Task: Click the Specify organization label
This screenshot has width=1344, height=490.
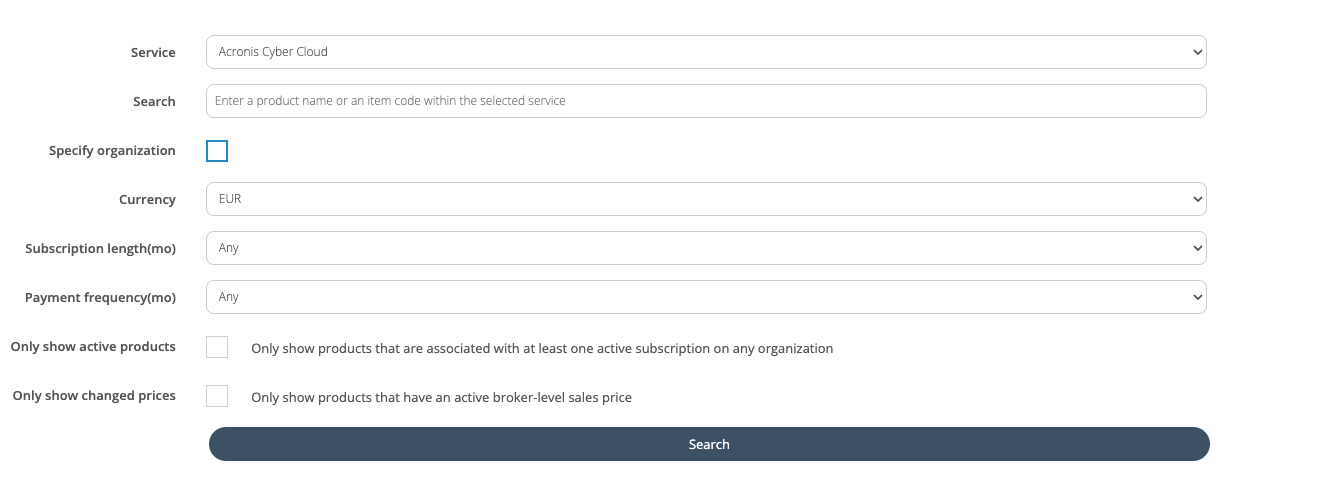Action: (112, 151)
